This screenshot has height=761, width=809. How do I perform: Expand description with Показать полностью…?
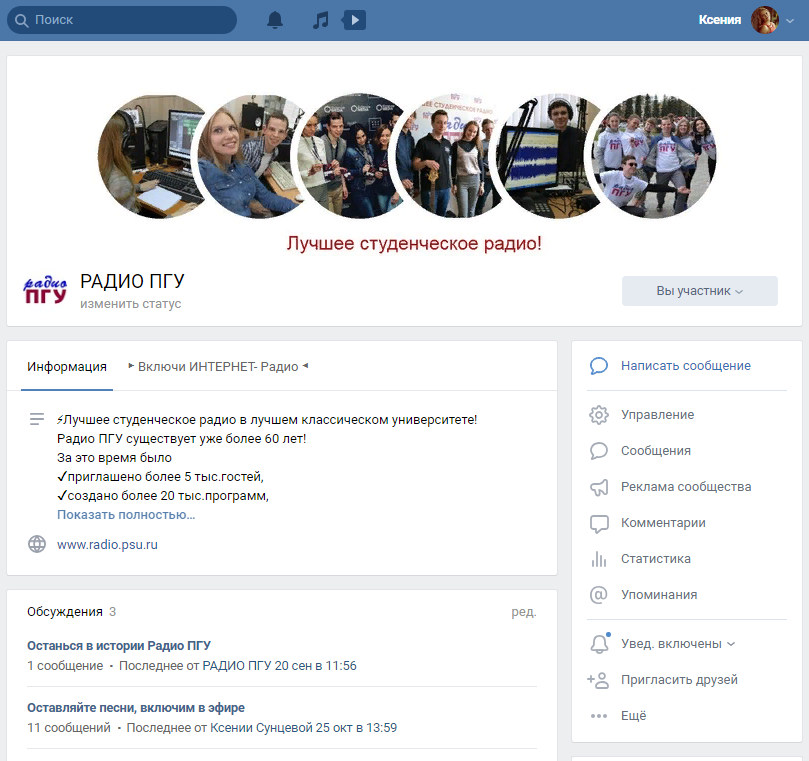click(x=126, y=514)
